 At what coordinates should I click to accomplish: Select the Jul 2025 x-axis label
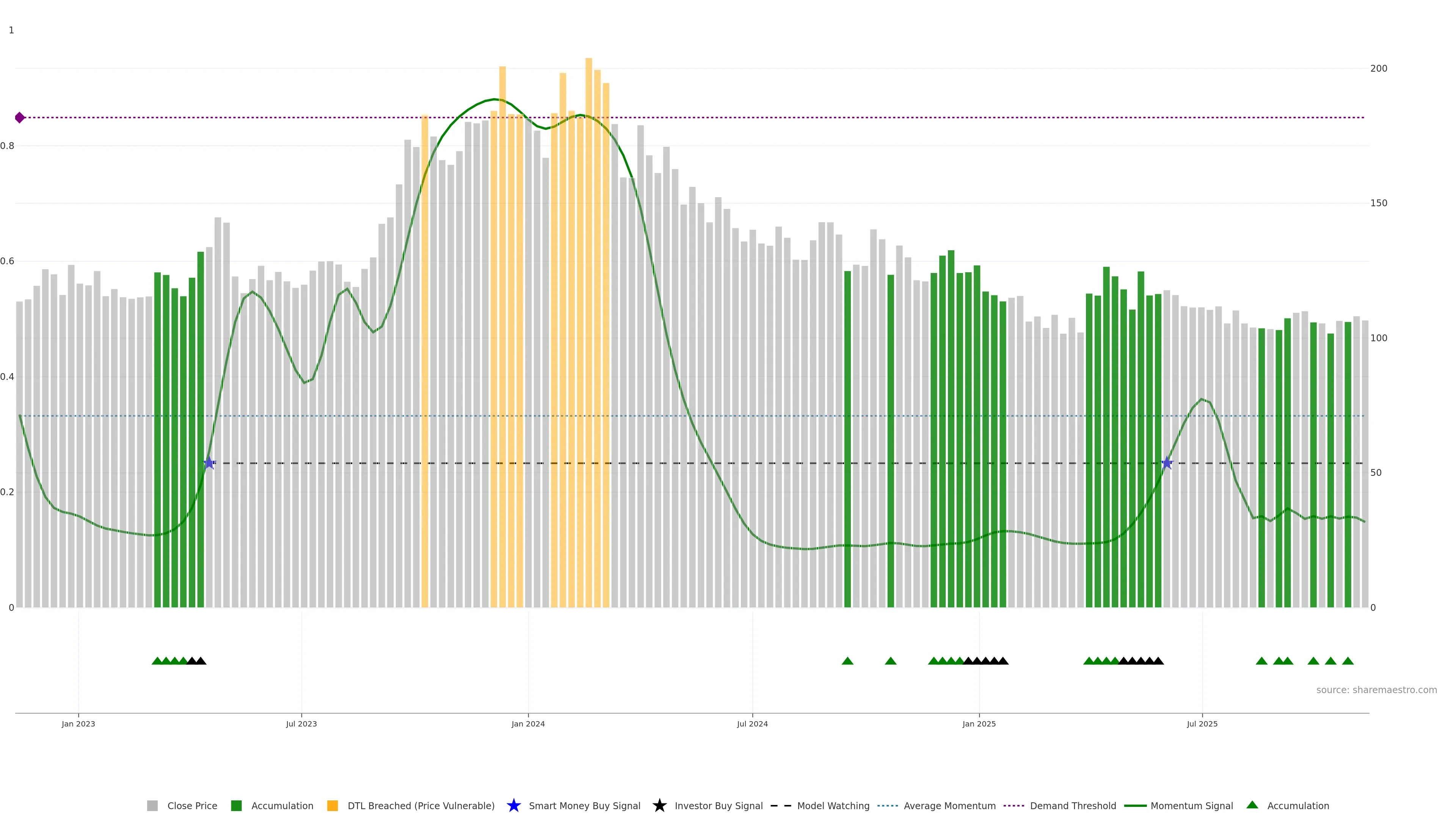(1202, 723)
